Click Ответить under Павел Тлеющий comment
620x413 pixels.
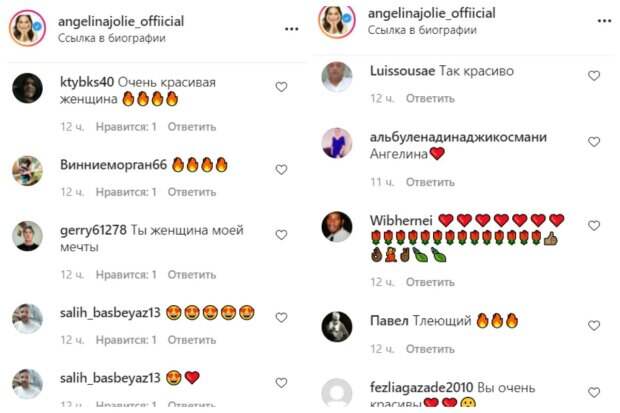pyautogui.click(x=430, y=349)
